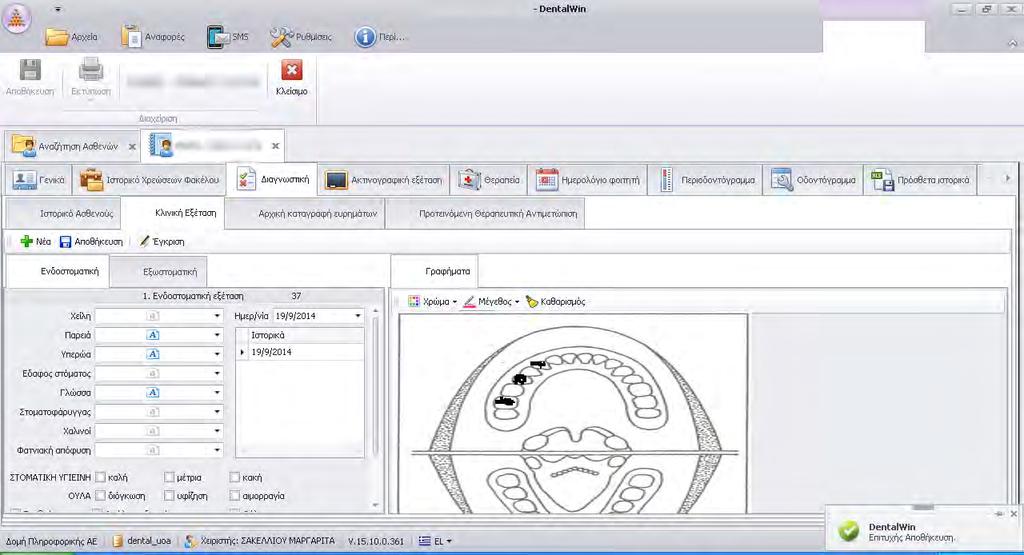Open the SMS phone icon
This screenshot has width=1024, height=555.
[218, 37]
